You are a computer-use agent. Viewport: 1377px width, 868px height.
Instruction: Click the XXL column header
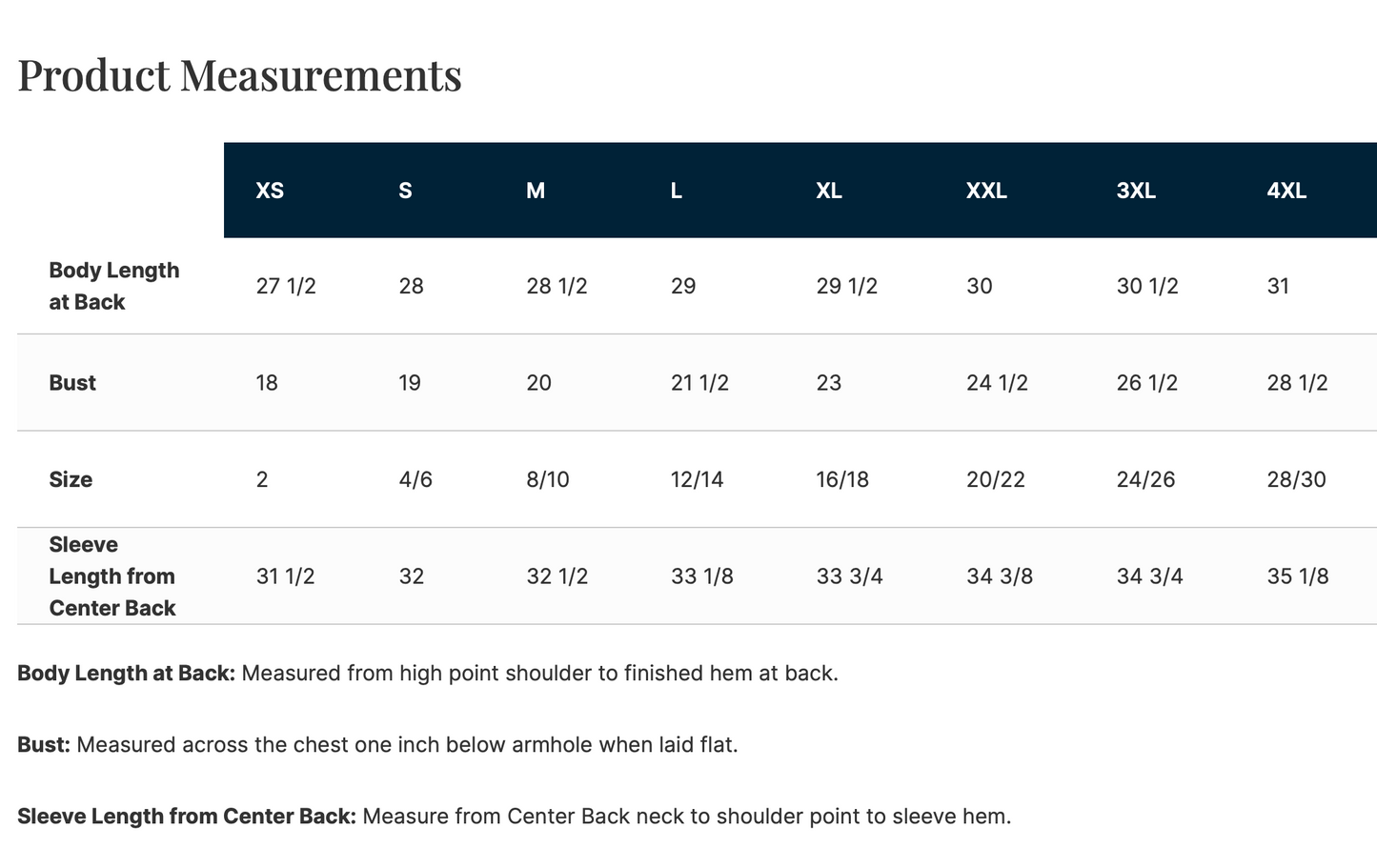[x=986, y=191]
